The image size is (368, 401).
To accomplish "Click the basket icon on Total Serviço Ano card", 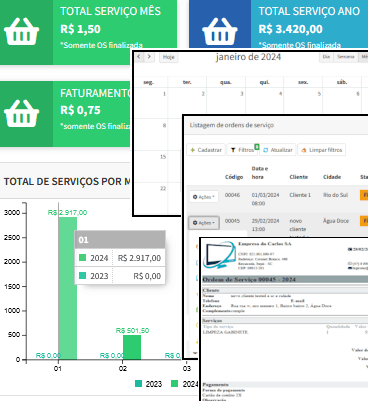I will 220,31.
